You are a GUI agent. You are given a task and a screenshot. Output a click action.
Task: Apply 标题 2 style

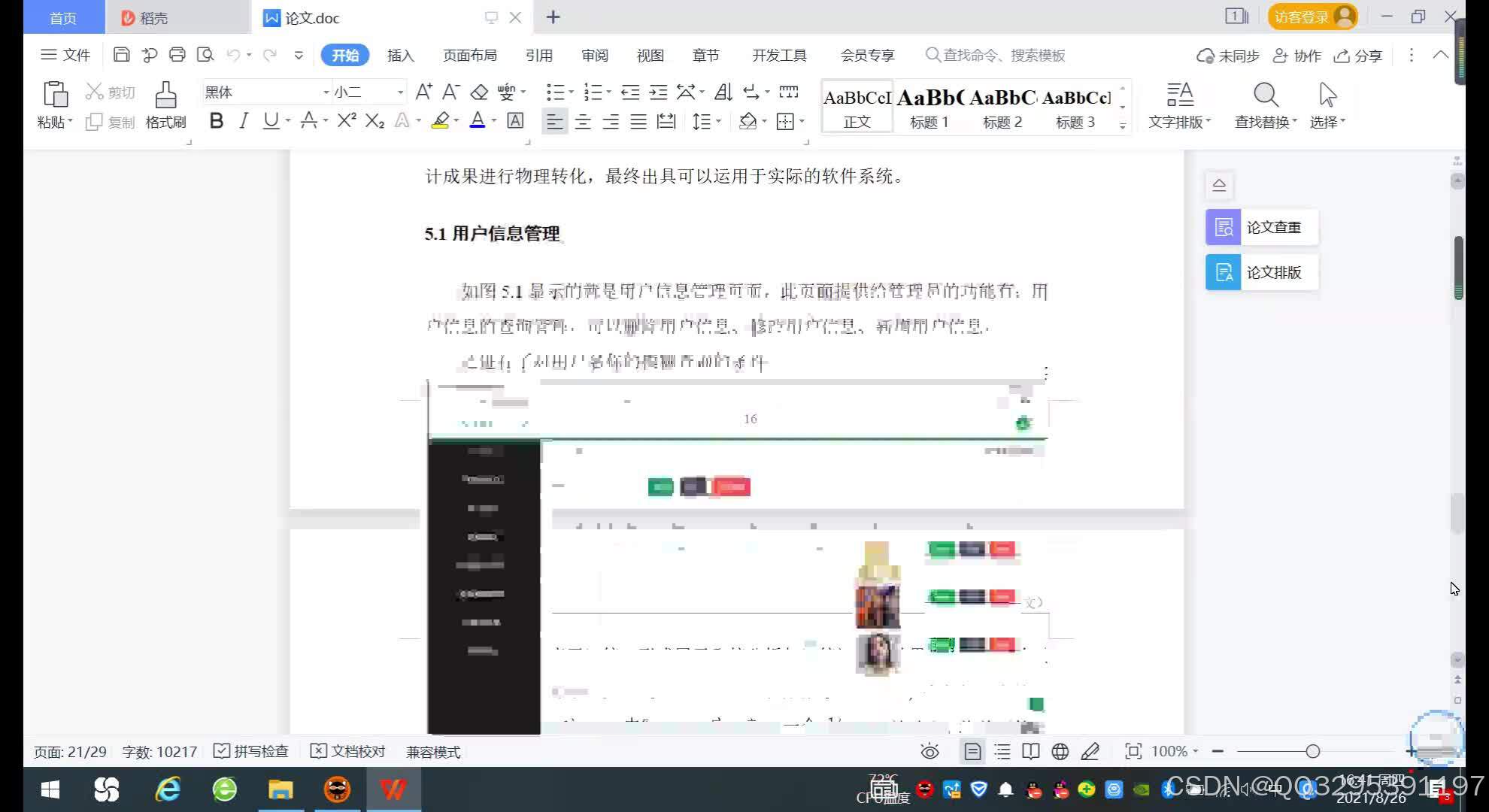tap(1002, 108)
